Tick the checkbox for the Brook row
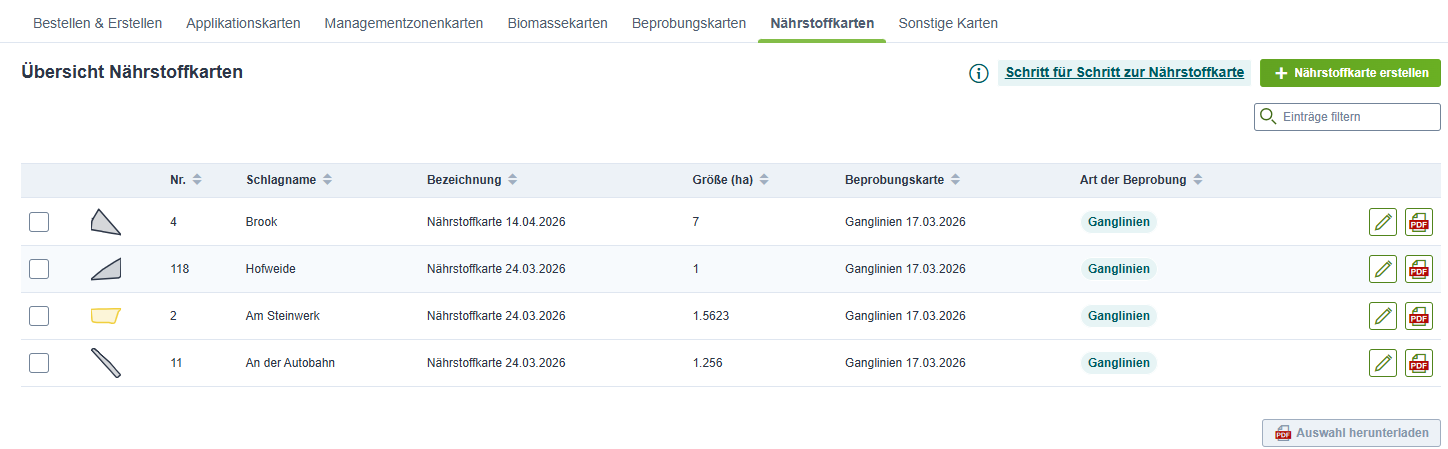1448x449 pixels. click(x=39, y=222)
